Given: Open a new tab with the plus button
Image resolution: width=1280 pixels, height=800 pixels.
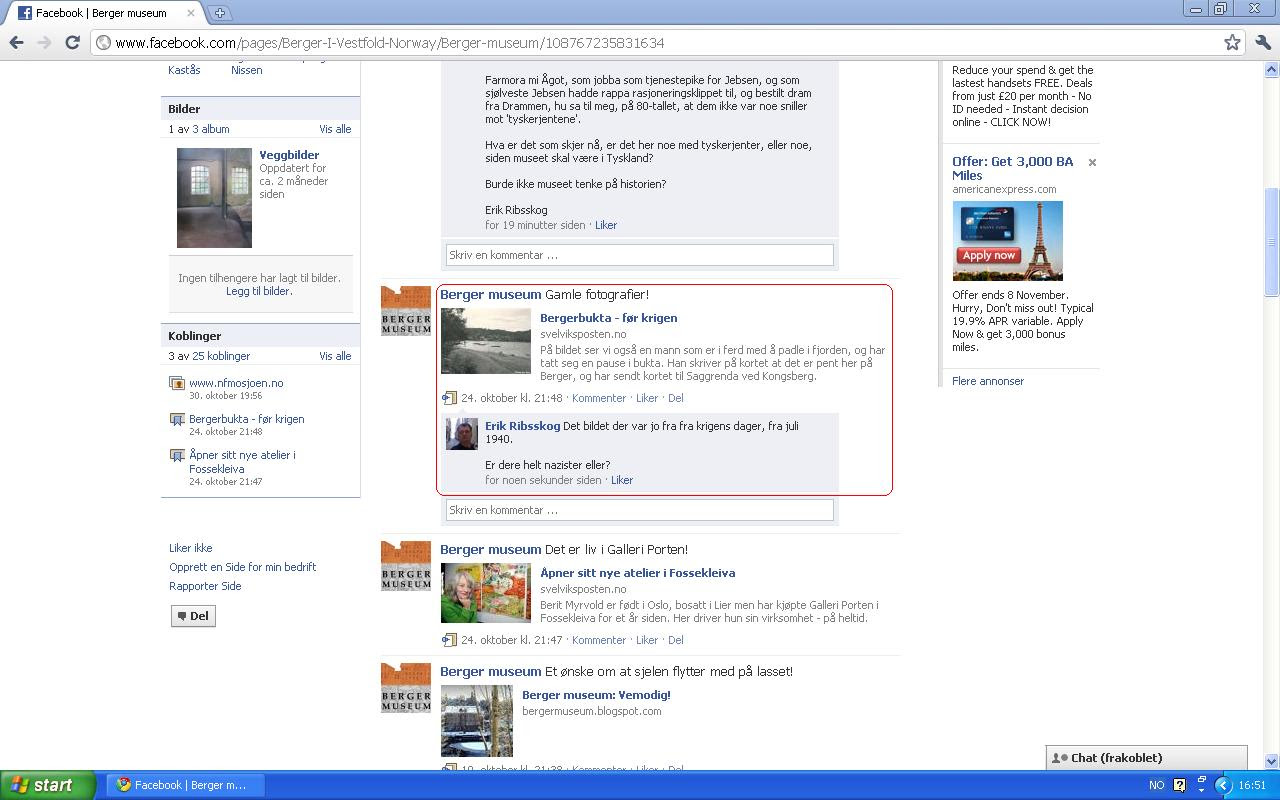Looking at the screenshot, I should point(219,13).
